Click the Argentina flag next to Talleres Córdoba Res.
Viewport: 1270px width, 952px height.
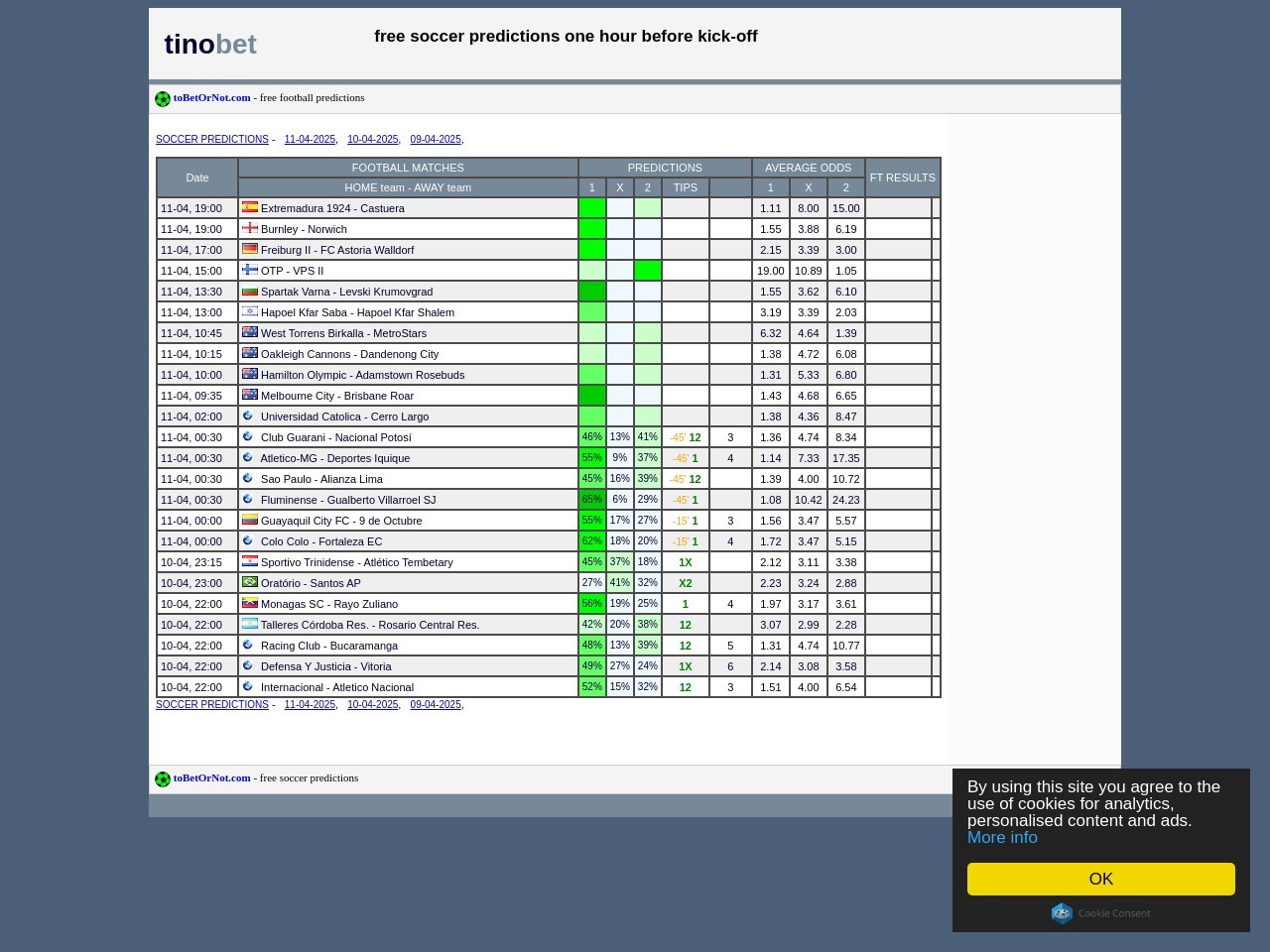click(x=250, y=624)
